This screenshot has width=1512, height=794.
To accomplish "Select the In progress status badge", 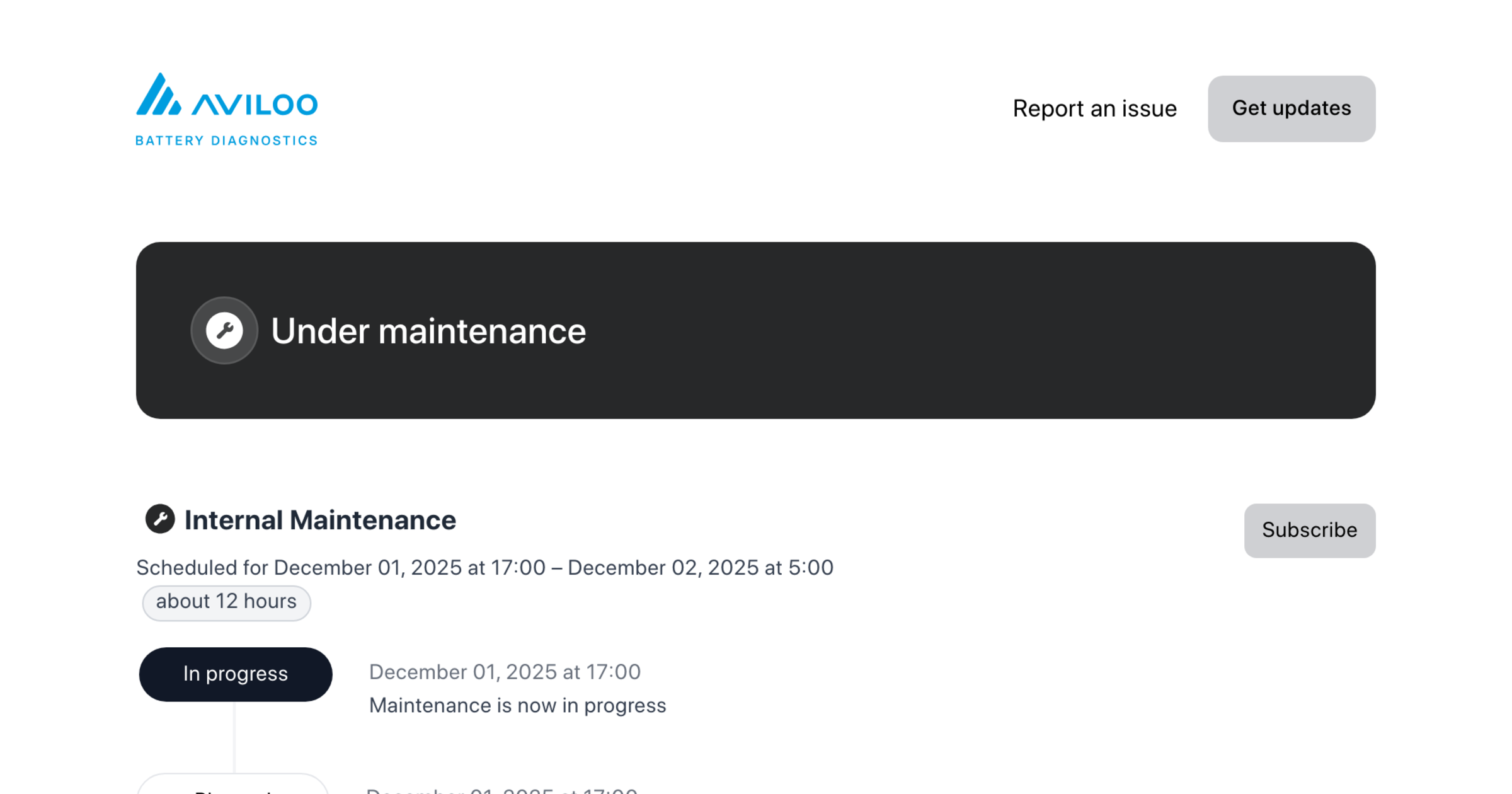I will click(x=236, y=674).
